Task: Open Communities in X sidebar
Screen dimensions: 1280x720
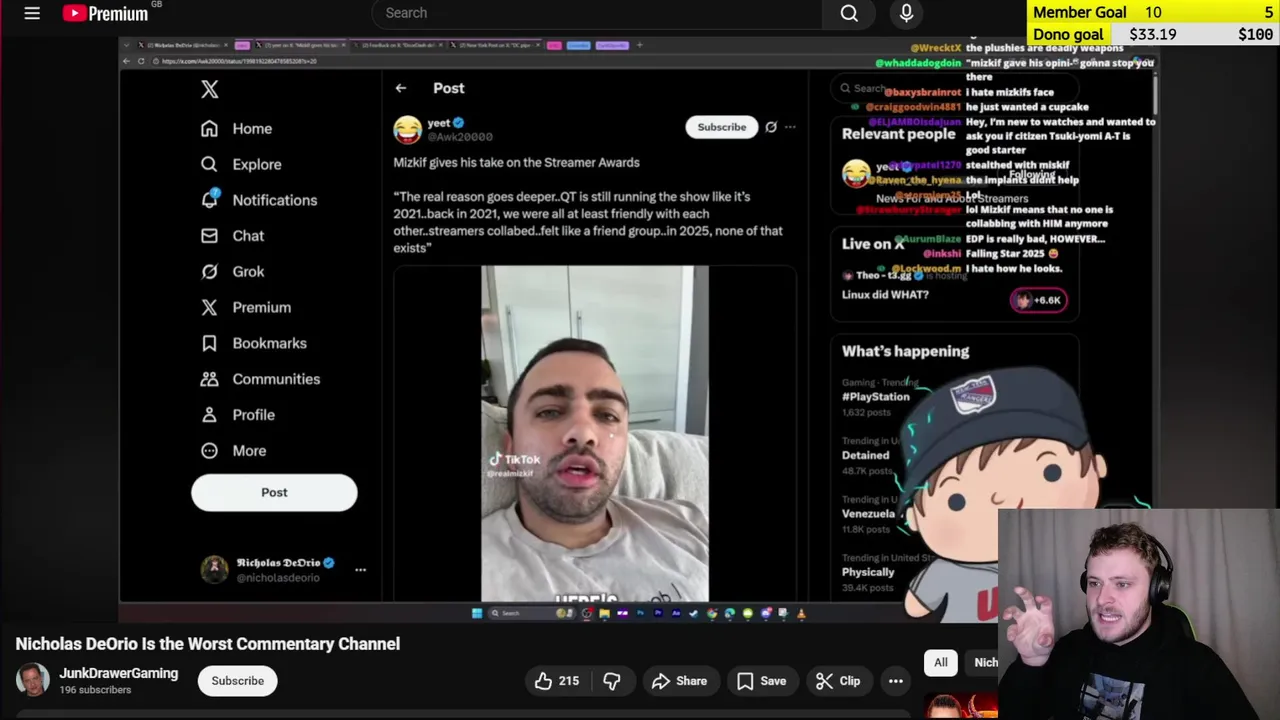Action: point(261,379)
